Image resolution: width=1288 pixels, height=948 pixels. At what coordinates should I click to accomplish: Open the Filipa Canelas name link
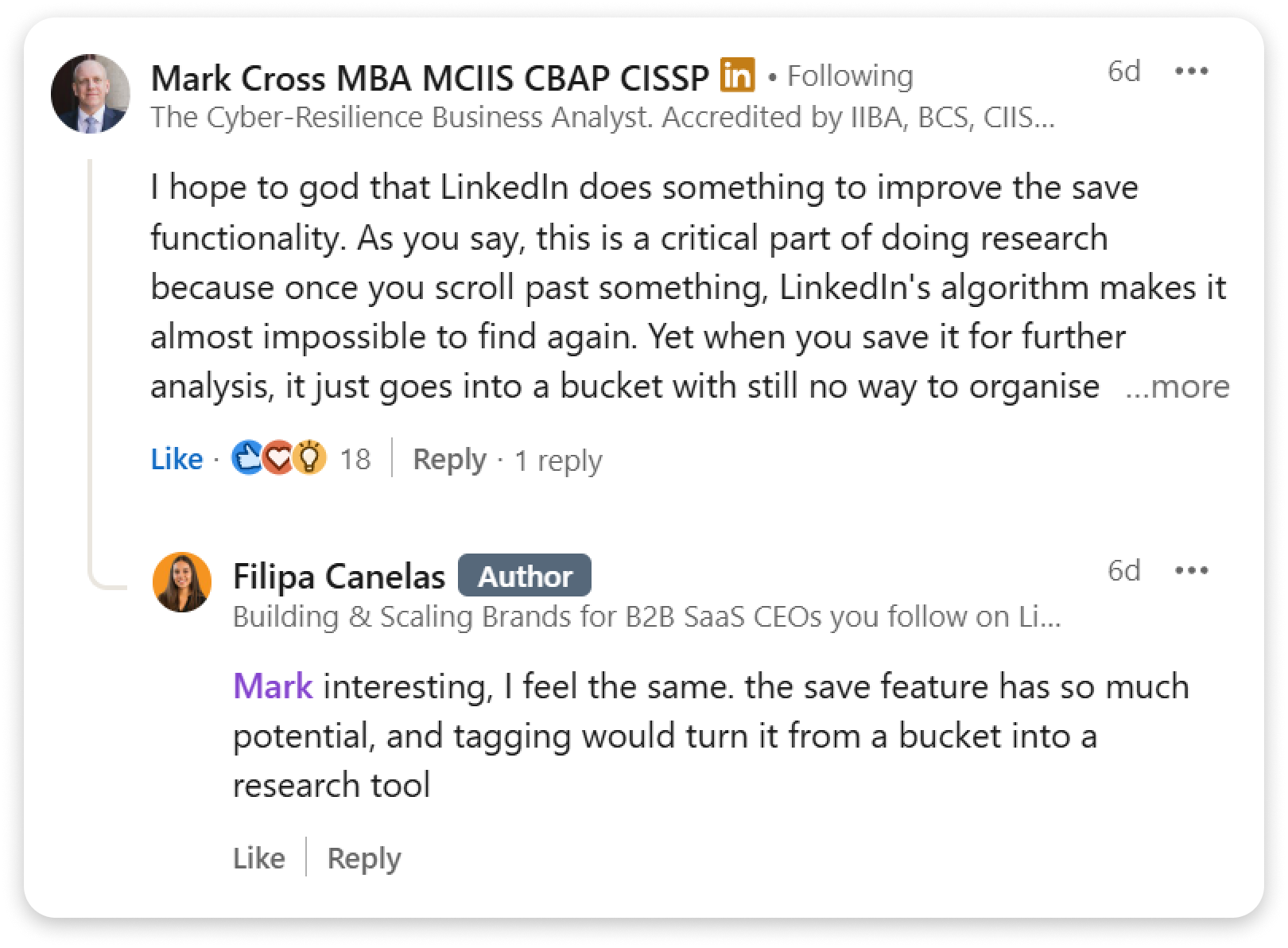click(x=339, y=576)
